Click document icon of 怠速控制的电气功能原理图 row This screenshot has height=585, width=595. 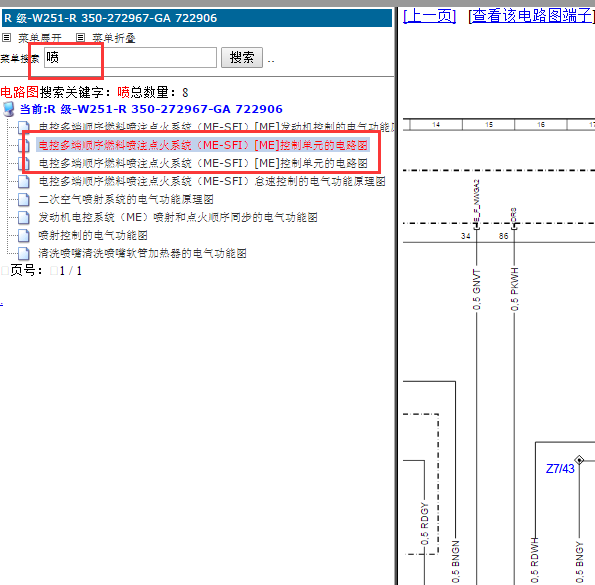pyautogui.click(x=24, y=181)
